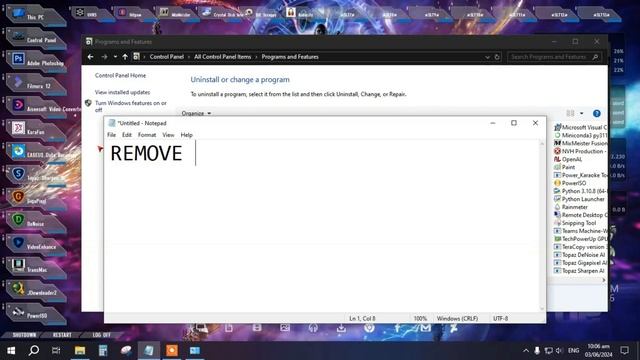This screenshot has height=360, width=640.
Task: Select Topaz DeNoise AI in programs list
Action: (x=580, y=255)
